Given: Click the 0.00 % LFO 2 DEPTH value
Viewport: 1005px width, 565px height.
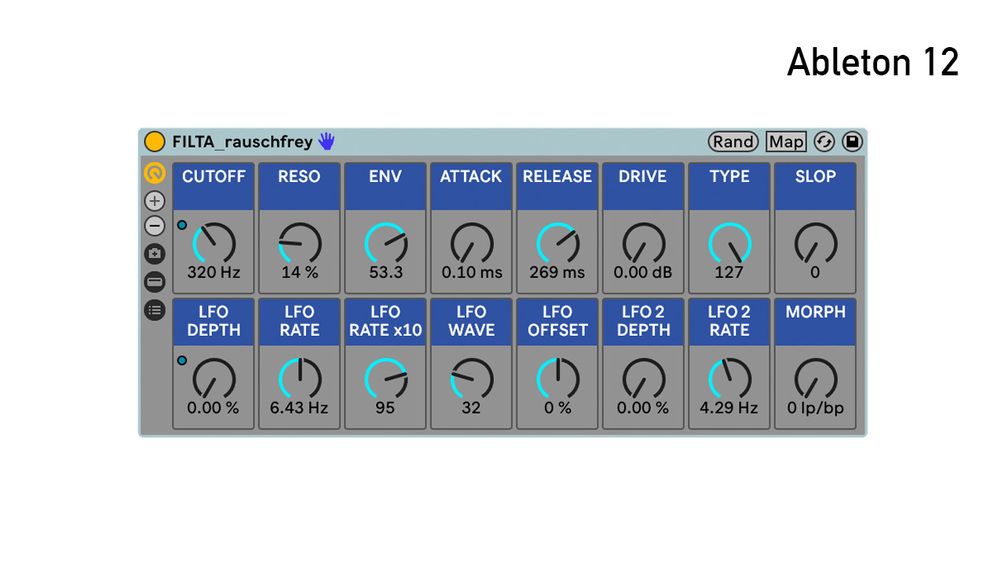Looking at the screenshot, I should (x=643, y=408).
